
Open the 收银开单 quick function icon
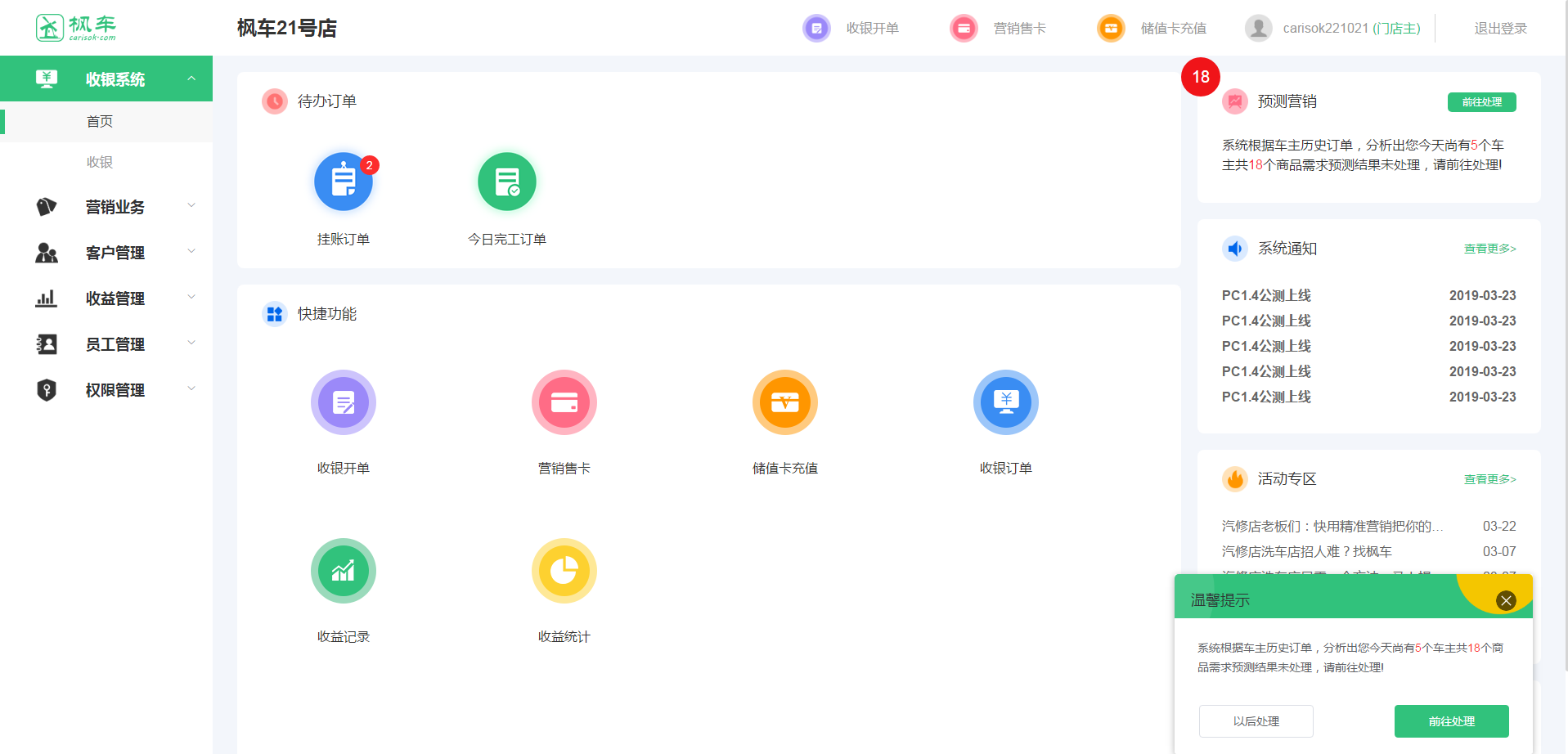[344, 402]
